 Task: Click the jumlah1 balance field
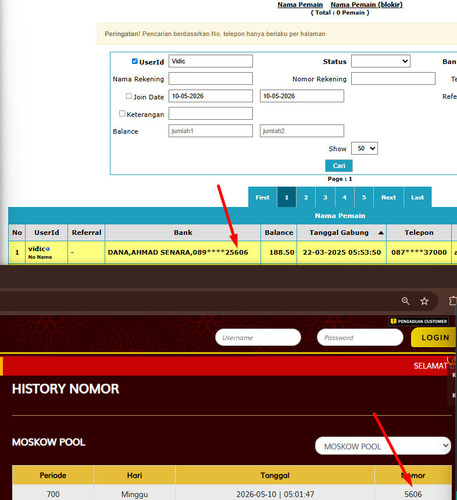pyautogui.click(x=210, y=131)
